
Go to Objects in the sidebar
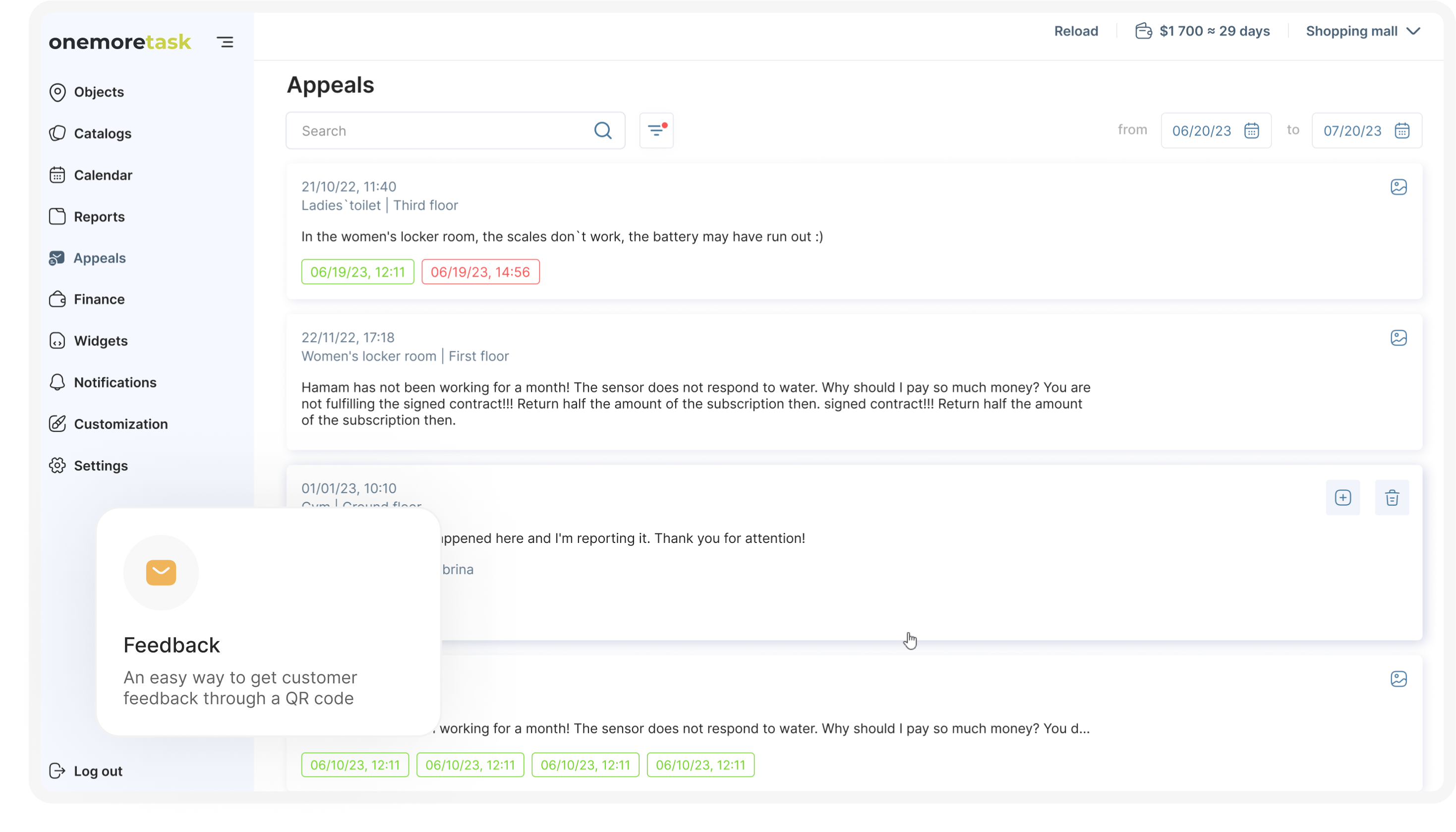pyautogui.click(x=98, y=92)
